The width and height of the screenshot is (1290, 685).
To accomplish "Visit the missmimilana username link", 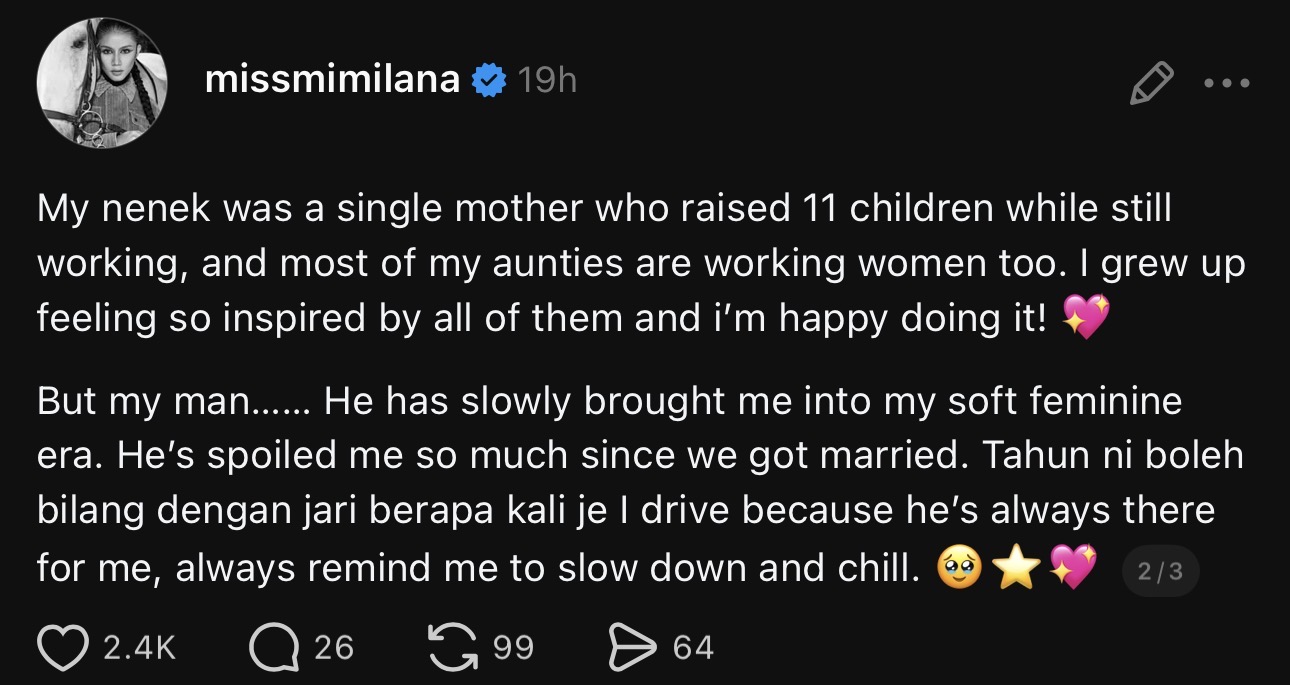I will [332, 80].
